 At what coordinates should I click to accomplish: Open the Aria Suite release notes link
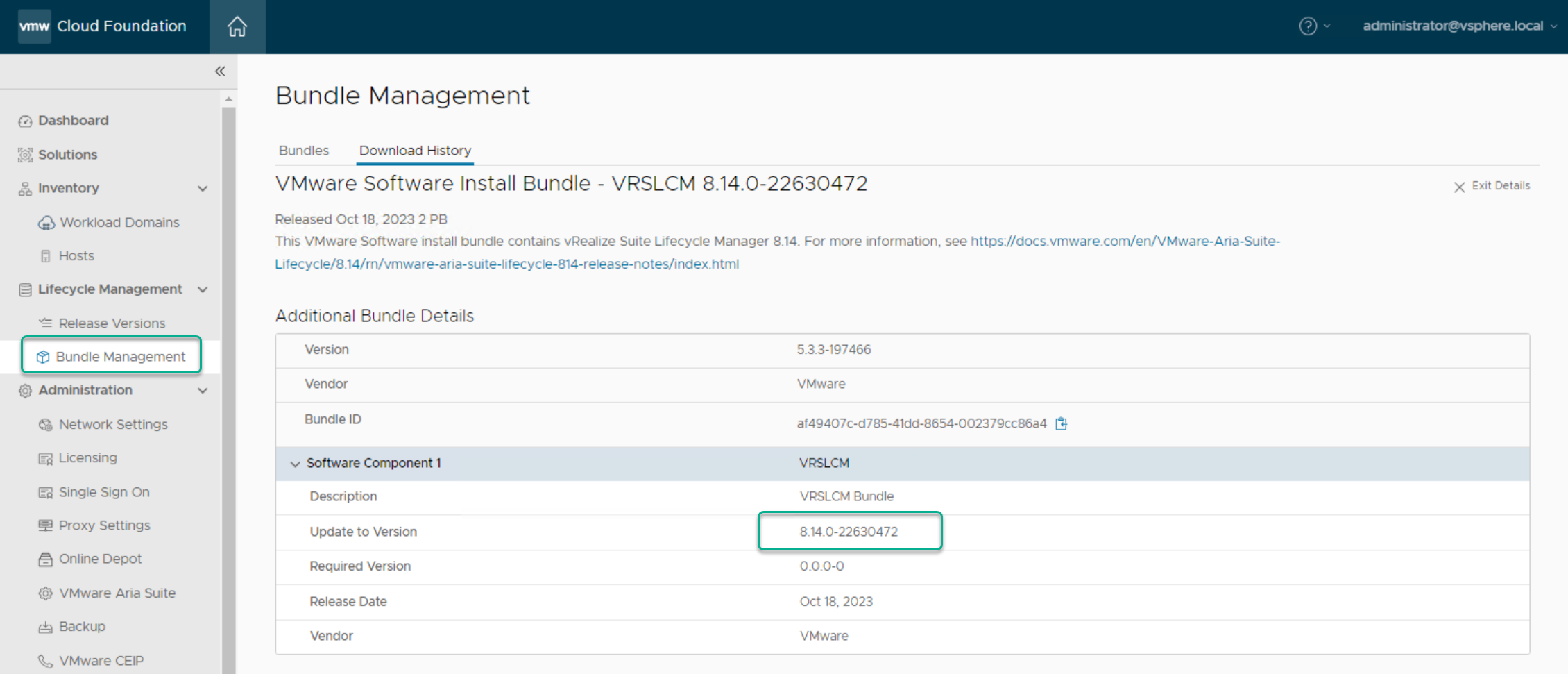[x=777, y=253]
